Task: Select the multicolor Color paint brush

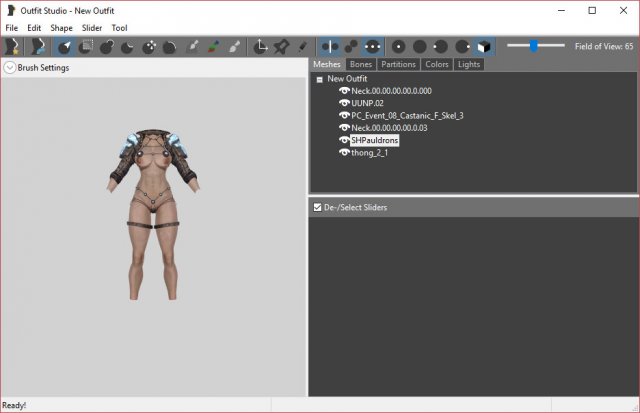Action: (213, 46)
